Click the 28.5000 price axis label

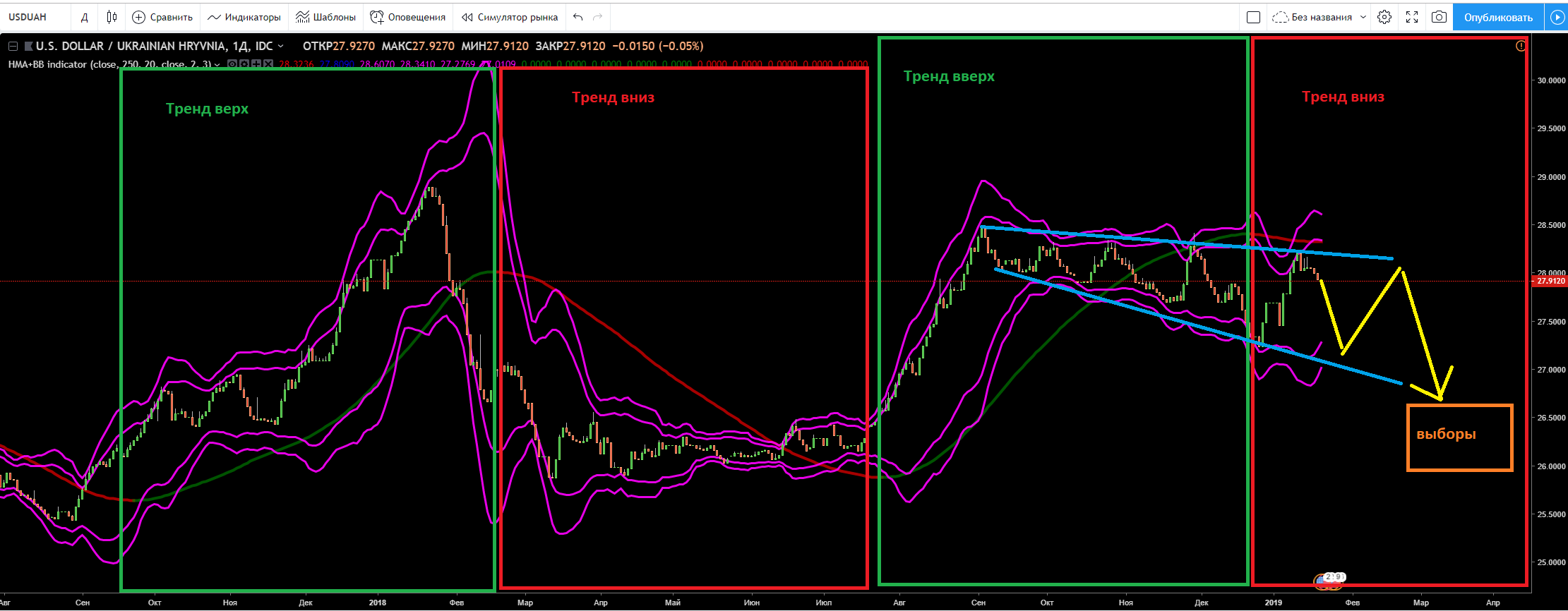pos(1550,225)
